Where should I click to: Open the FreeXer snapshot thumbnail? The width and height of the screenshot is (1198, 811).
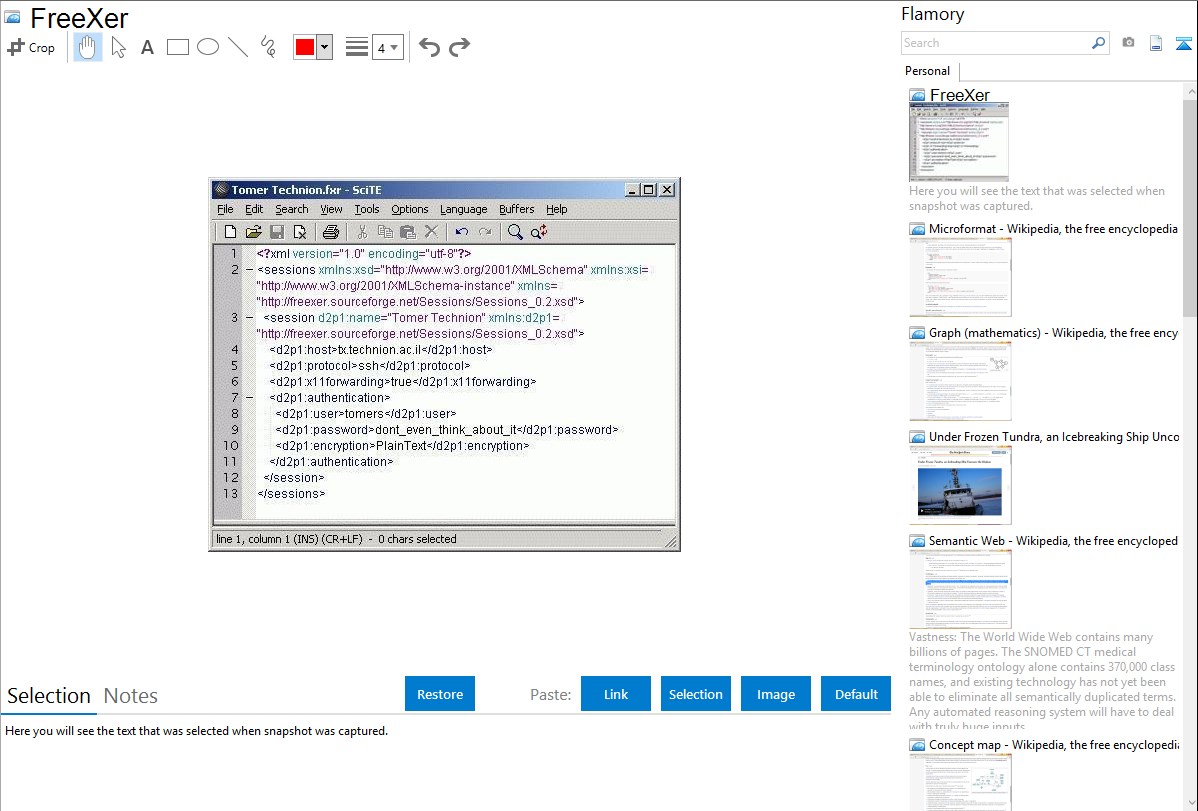click(x=959, y=141)
